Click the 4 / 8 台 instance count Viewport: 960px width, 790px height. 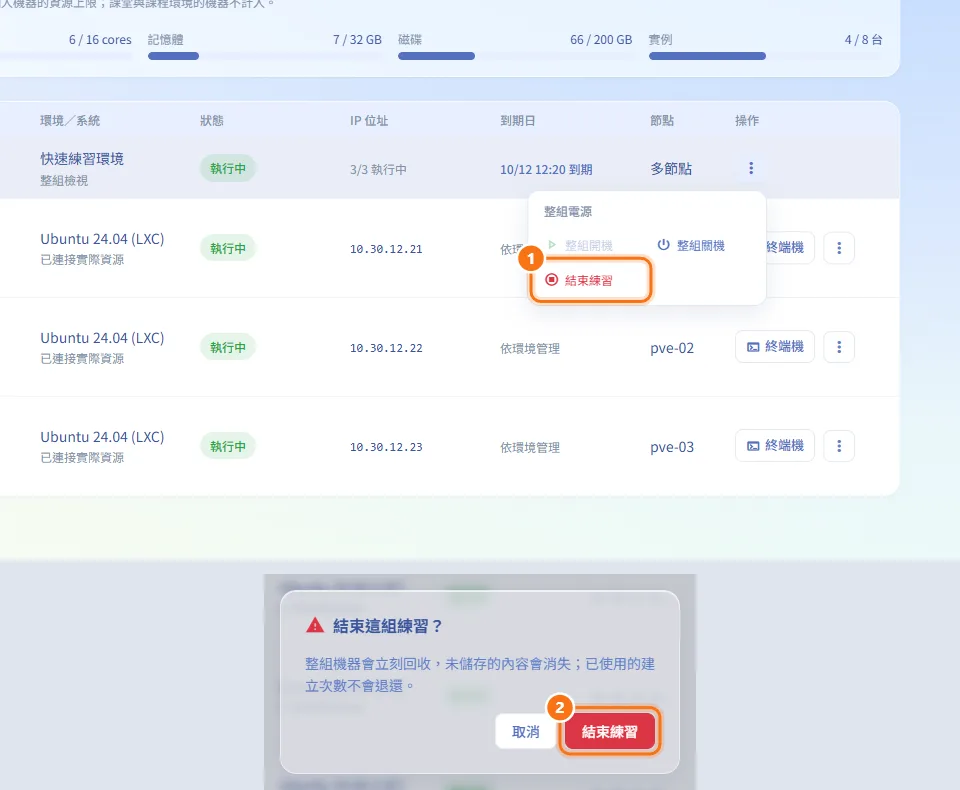863,40
